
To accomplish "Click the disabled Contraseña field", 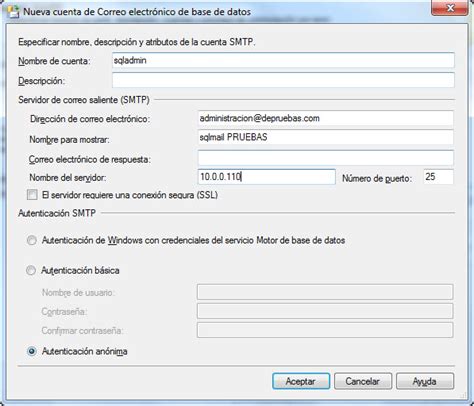I will [325, 311].
